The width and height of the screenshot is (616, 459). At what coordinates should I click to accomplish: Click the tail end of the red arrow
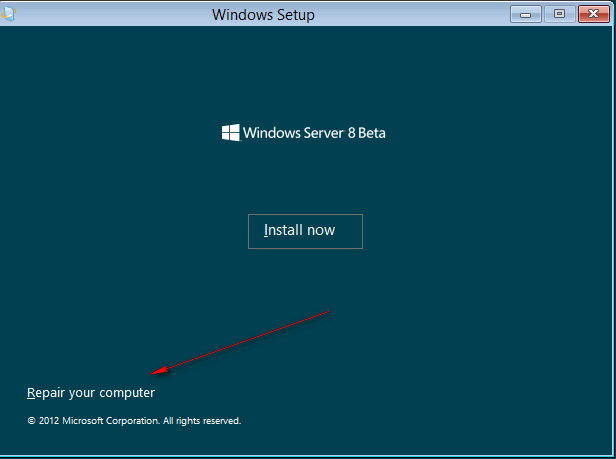(327, 311)
